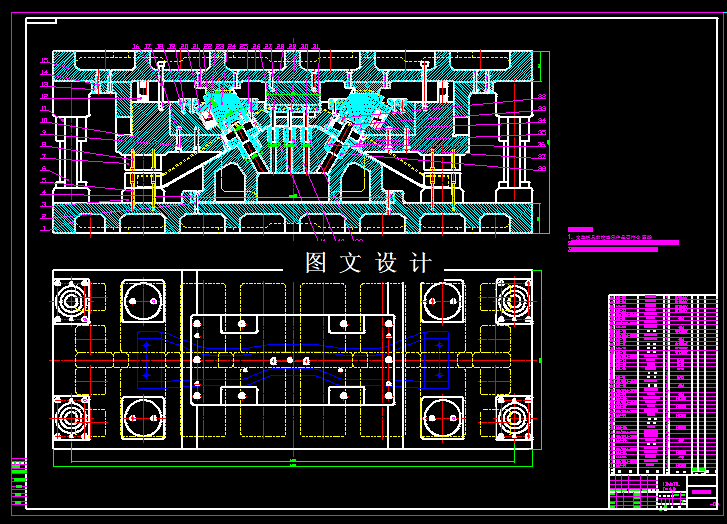Click callout number 37 on right side
Viewport: 727px width, 524px height.
tap(542, 157)
